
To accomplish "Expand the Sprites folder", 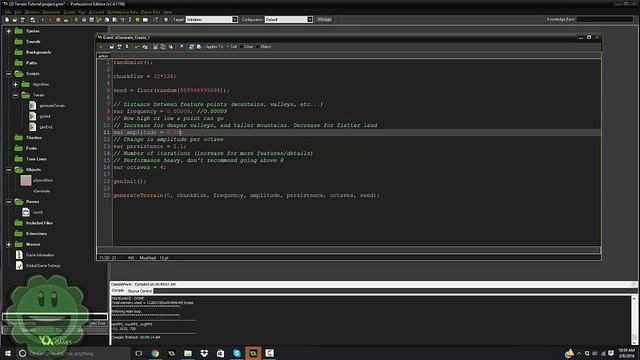I will pos(9,31).
